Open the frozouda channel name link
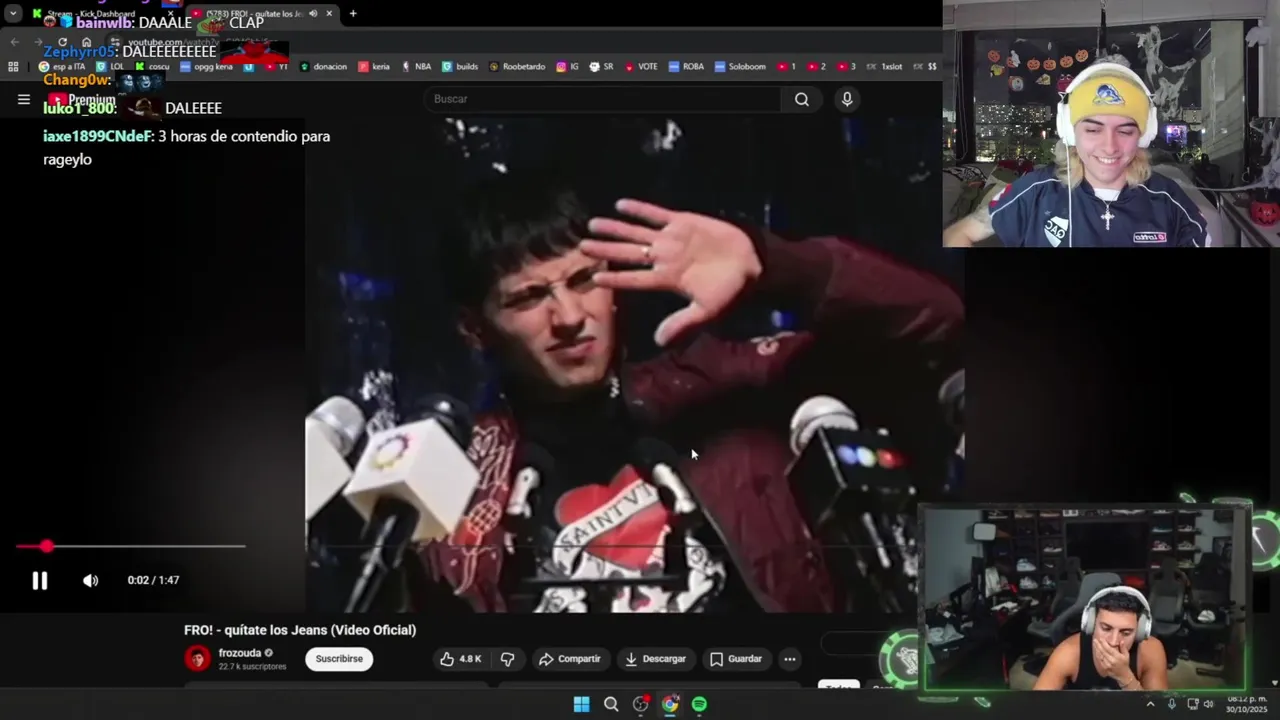The height and width of the screenshot is (720, 1280). [x=239, y=653]
